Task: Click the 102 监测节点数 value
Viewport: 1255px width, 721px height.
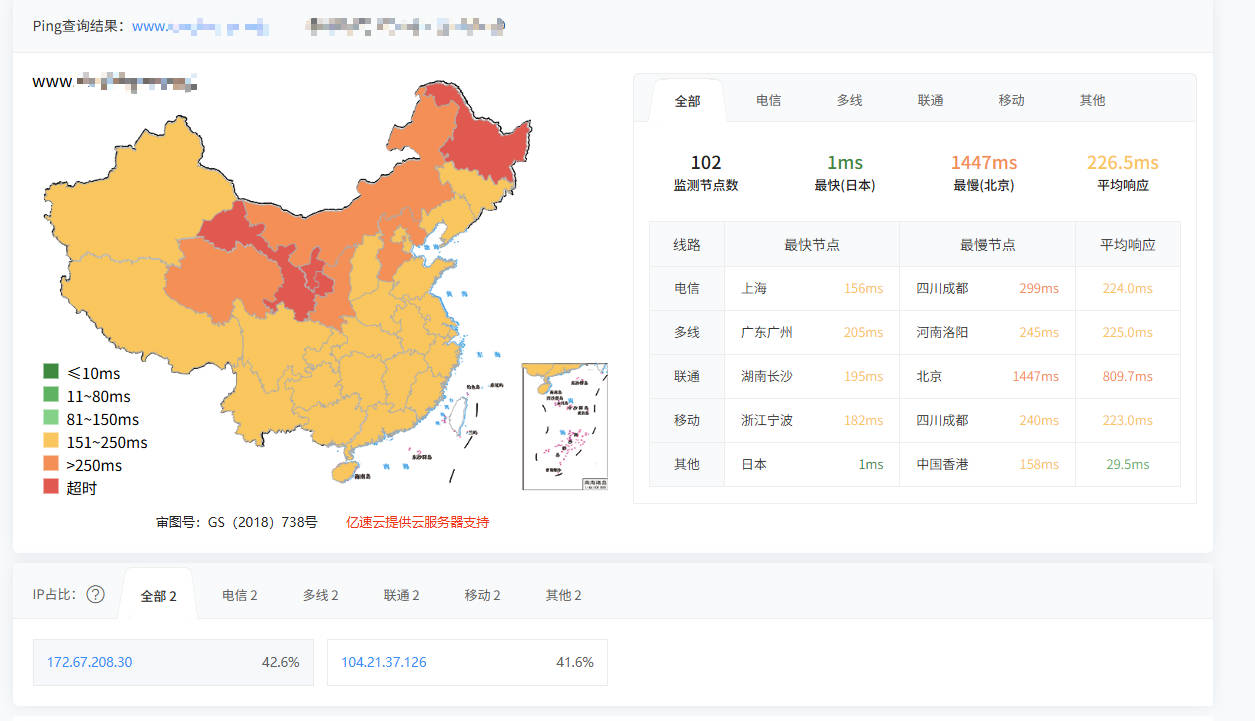Action: (706, 162)
